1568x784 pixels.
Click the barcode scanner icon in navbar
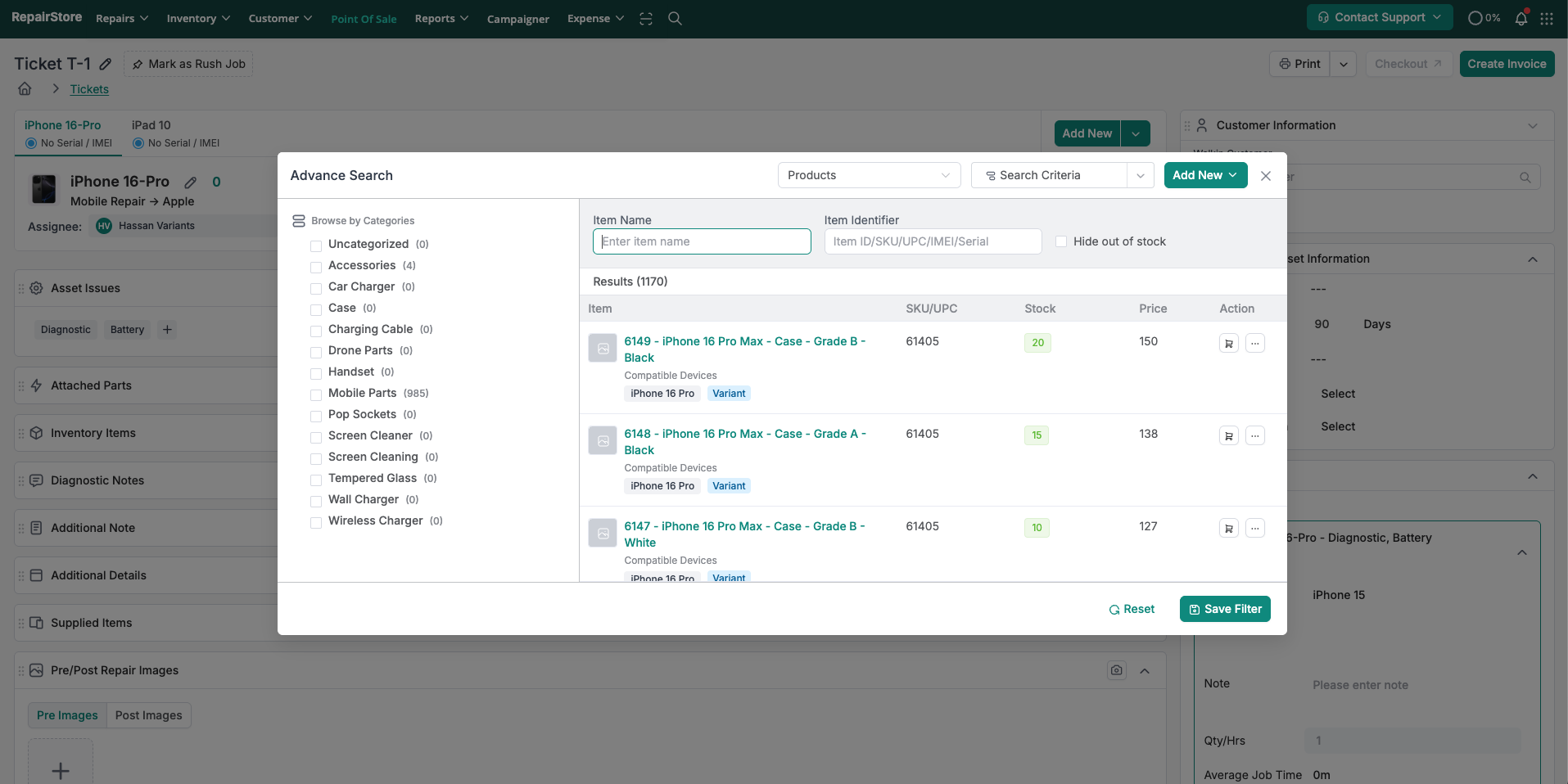pyautogui.click(x=646, y=18)
